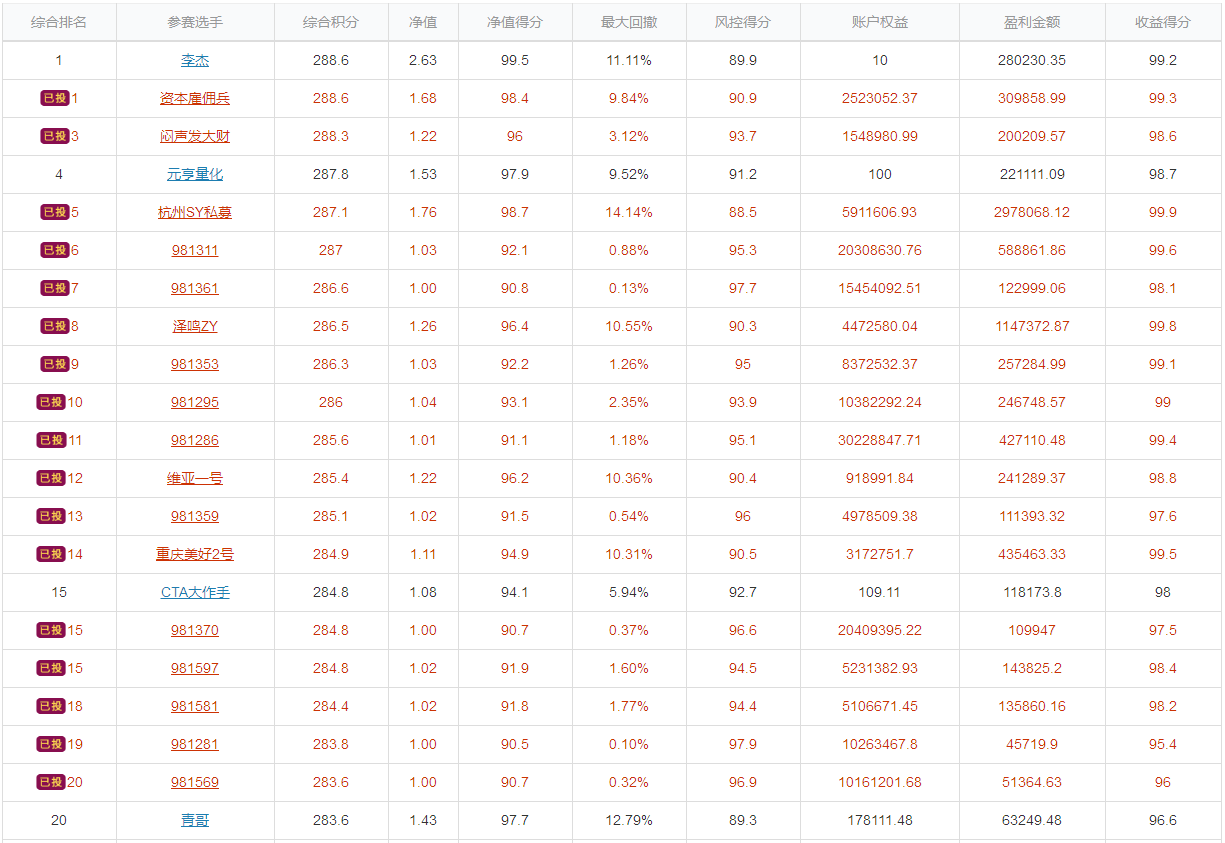Click the 已投 badge in the 981311 row
1225x843 pixels.
55,250
